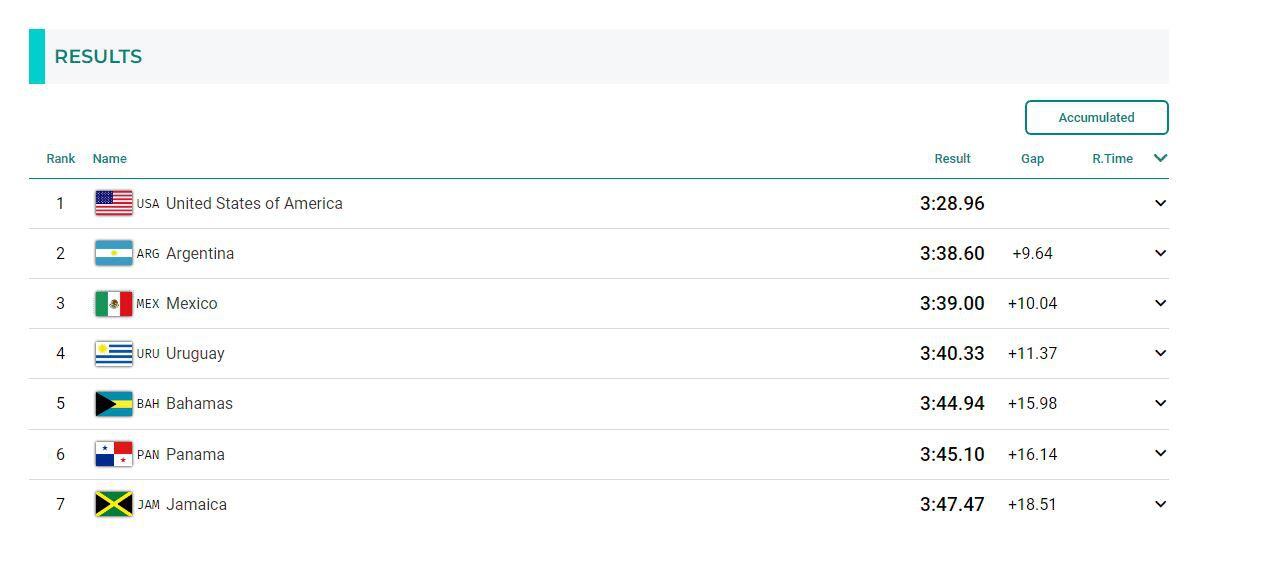Click the Bahamas flag icon
The image size is (1287, 576).
(113, 403)
